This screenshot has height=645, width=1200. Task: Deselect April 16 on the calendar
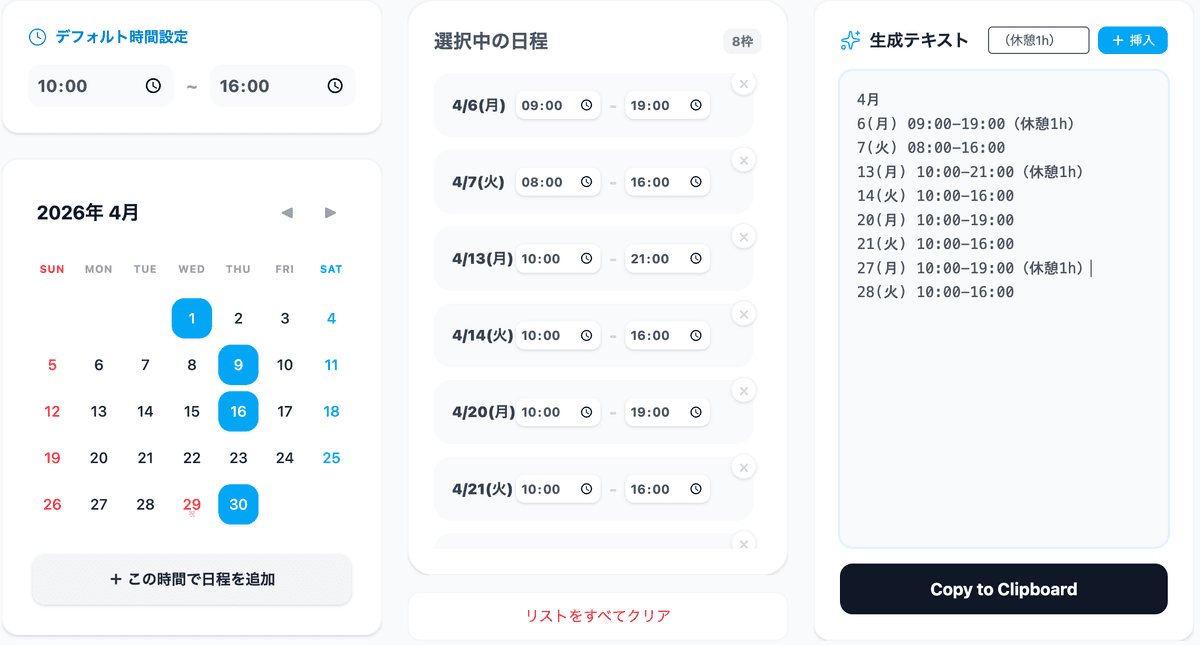point(238,411)
